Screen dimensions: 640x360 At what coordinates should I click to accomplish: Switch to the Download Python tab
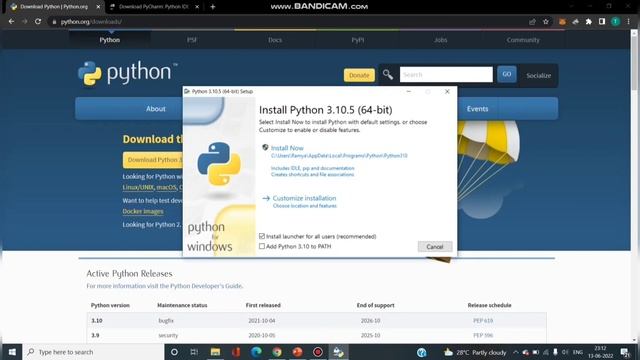pyautogui.click(x=53, y=7)
